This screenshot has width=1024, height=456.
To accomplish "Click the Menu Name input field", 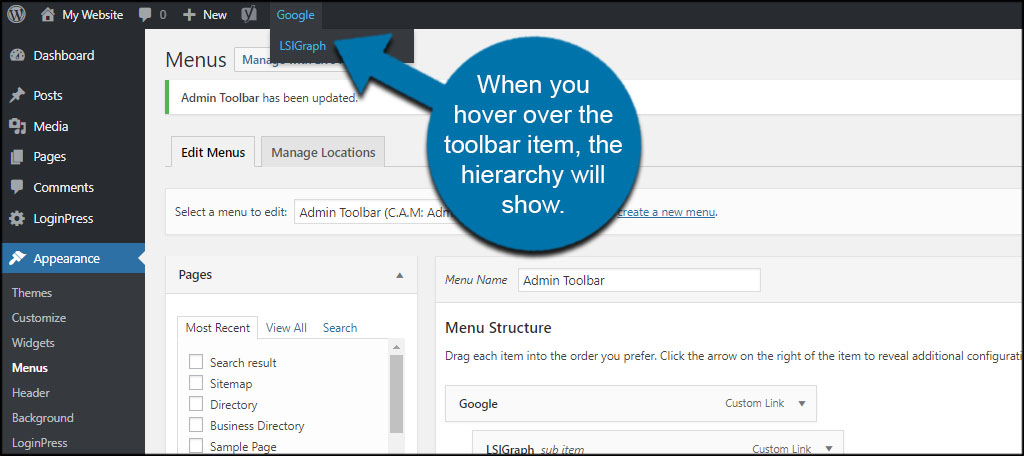I will [639, 280].
